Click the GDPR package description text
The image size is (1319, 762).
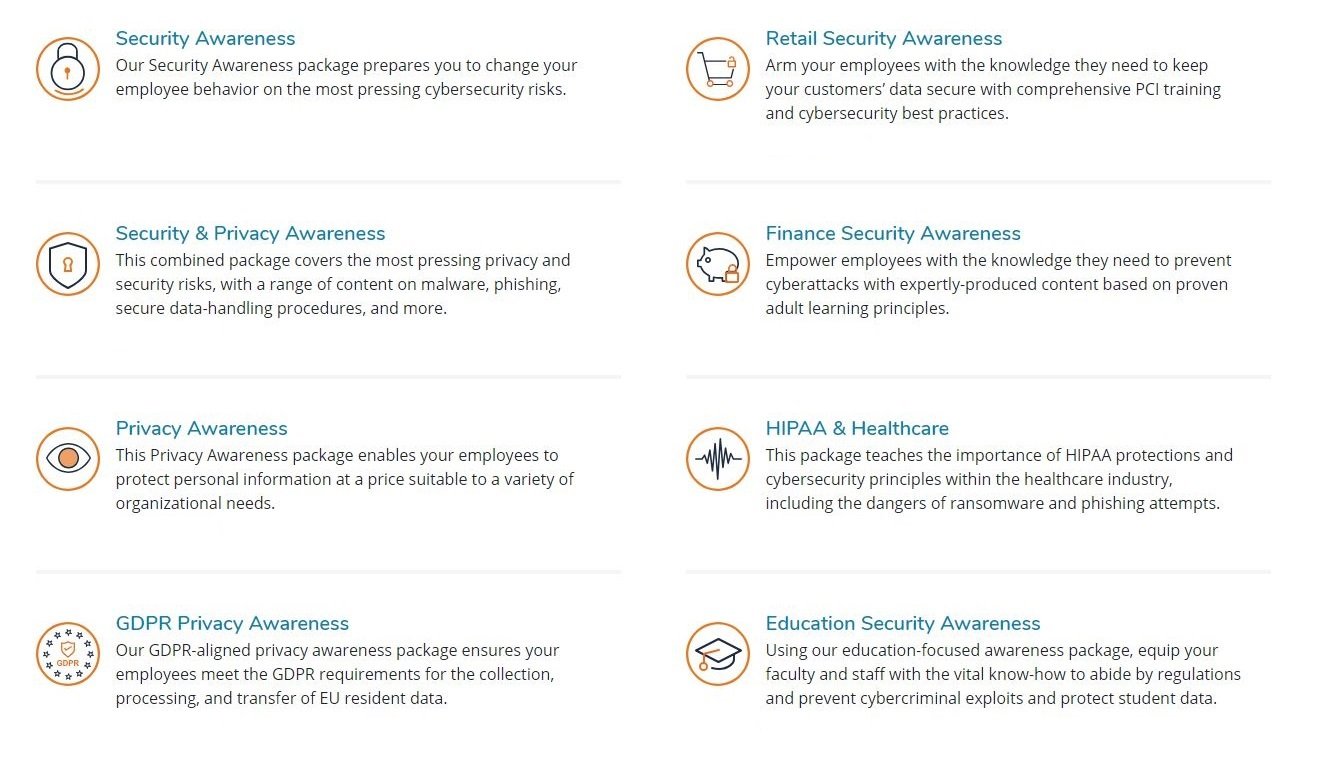point(337,675)
